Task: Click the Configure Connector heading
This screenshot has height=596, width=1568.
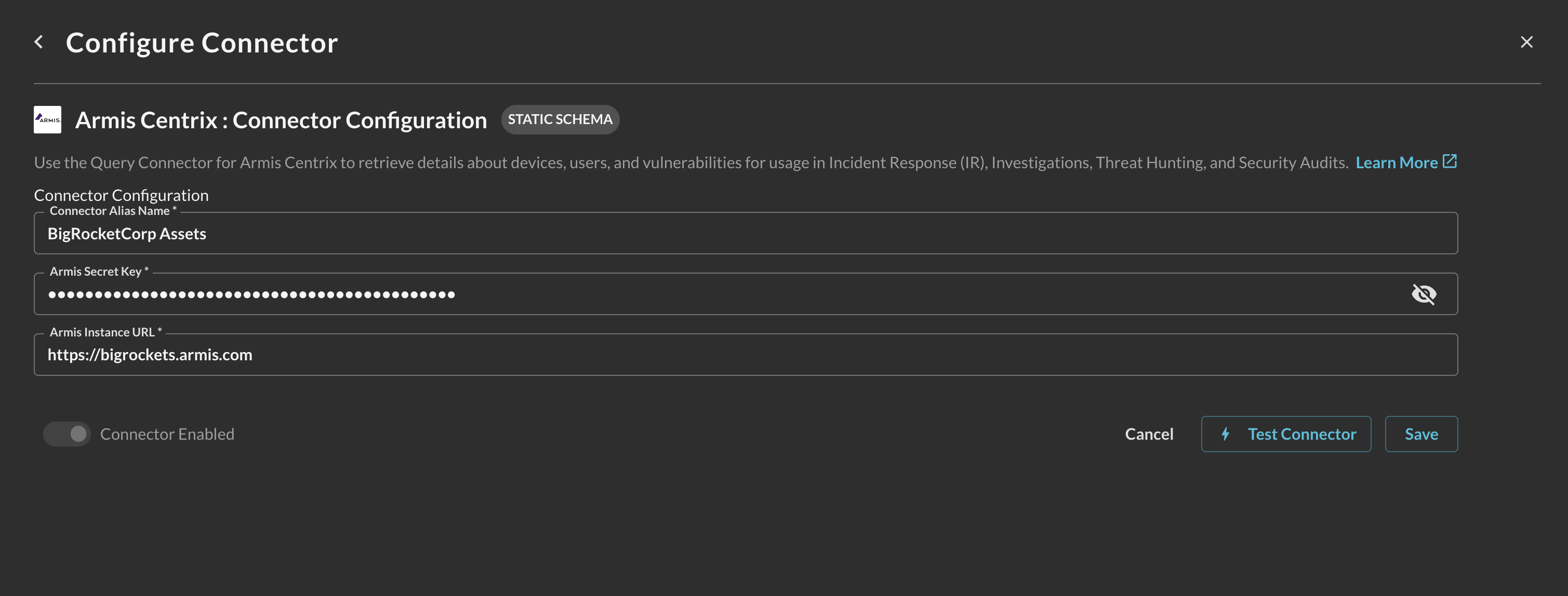Action: [202, 43]
